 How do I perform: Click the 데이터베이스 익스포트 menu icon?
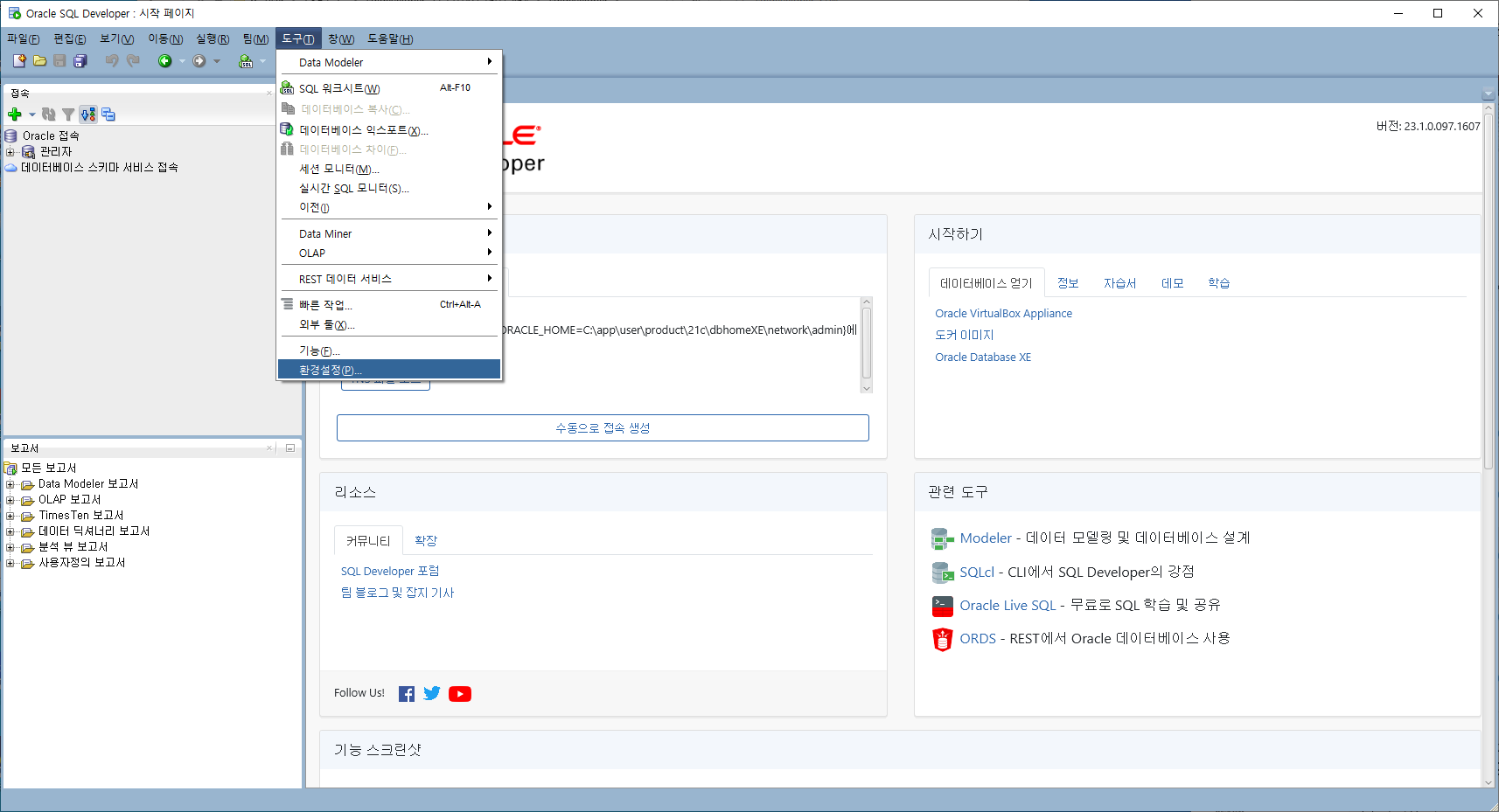pos(287,128)
